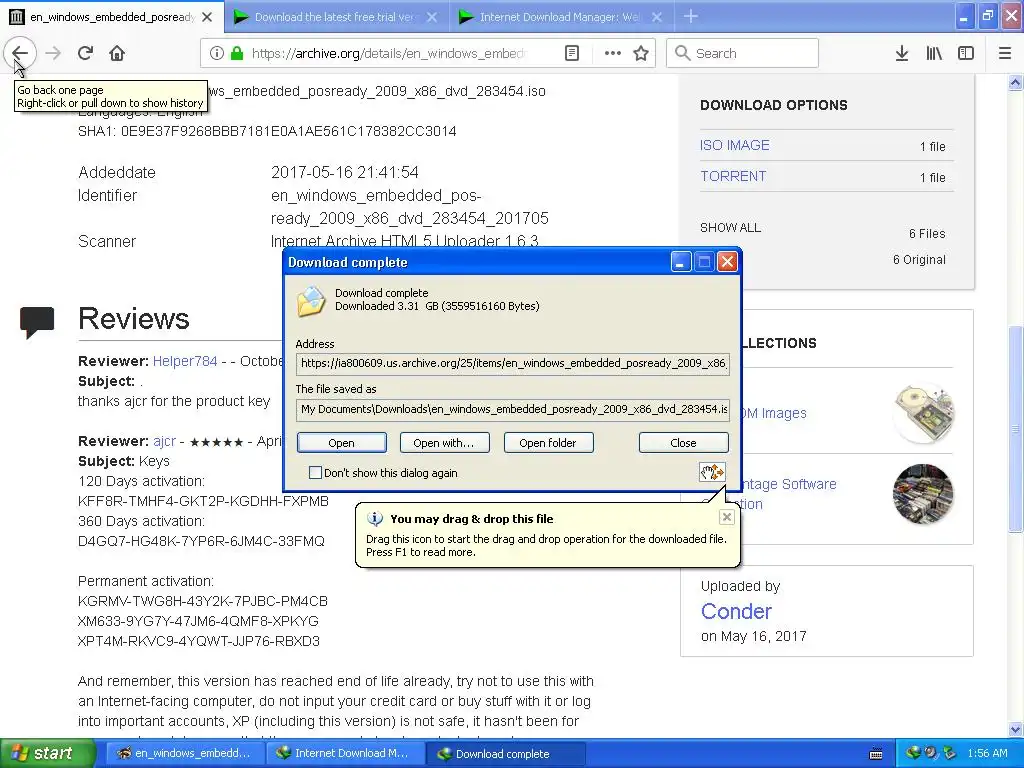The width and height of the screenshot is (1024, 768).
Task: Show site information icon in address bar
Action: click(217, 53)
